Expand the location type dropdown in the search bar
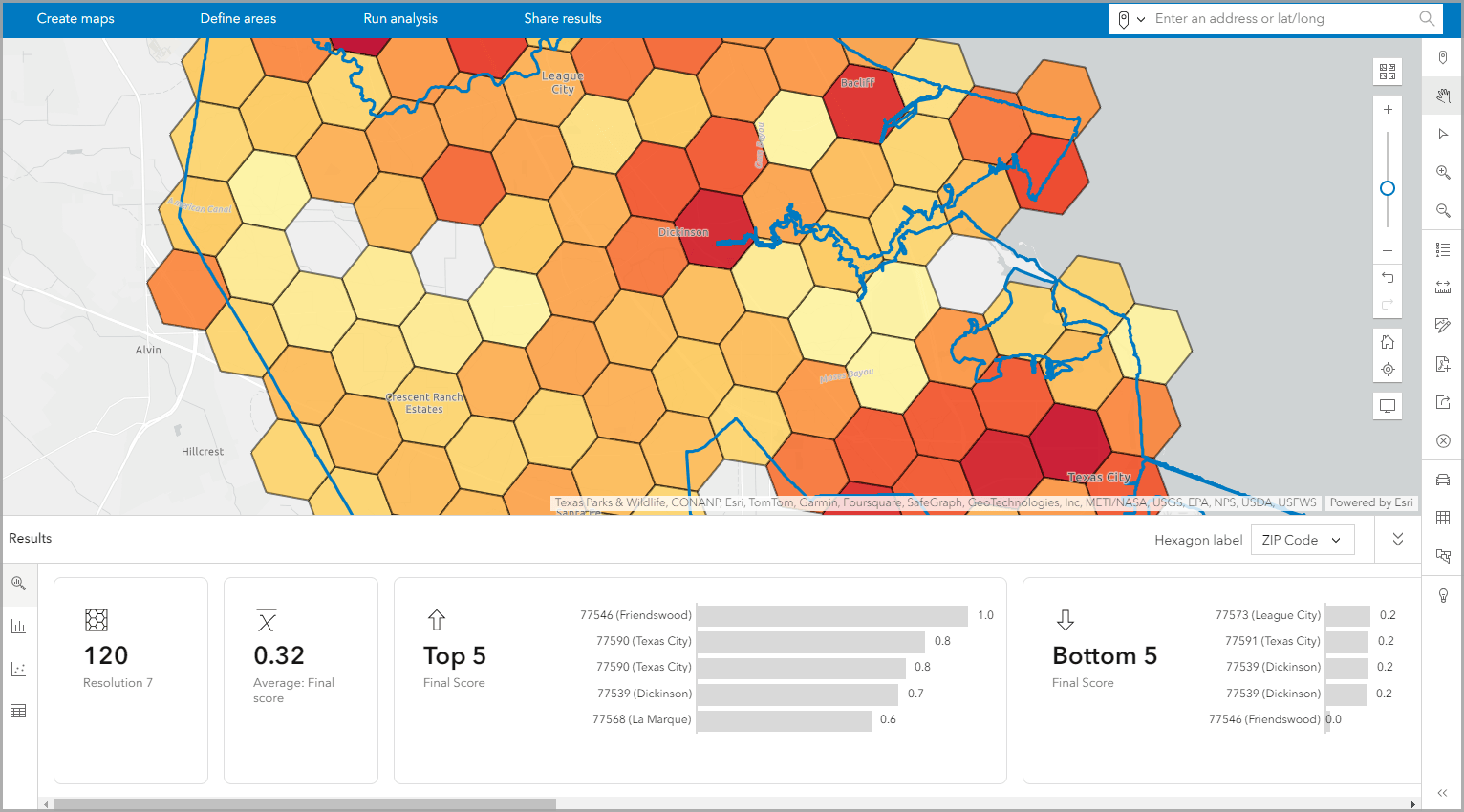The image size is (1464, 812). (1140, 18)
